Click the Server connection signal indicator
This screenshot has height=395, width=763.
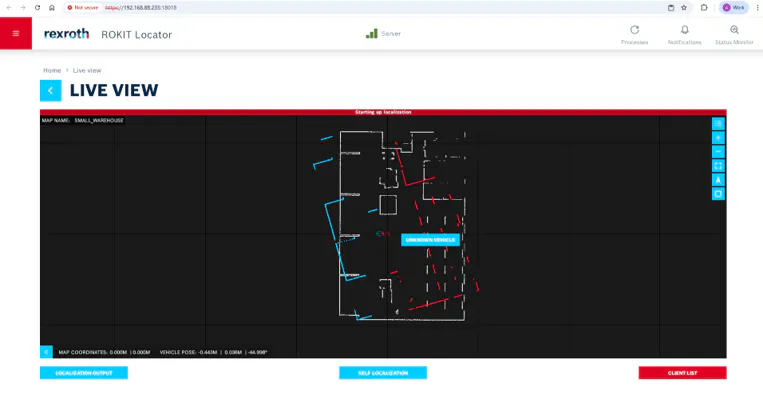tap(371, 33)
